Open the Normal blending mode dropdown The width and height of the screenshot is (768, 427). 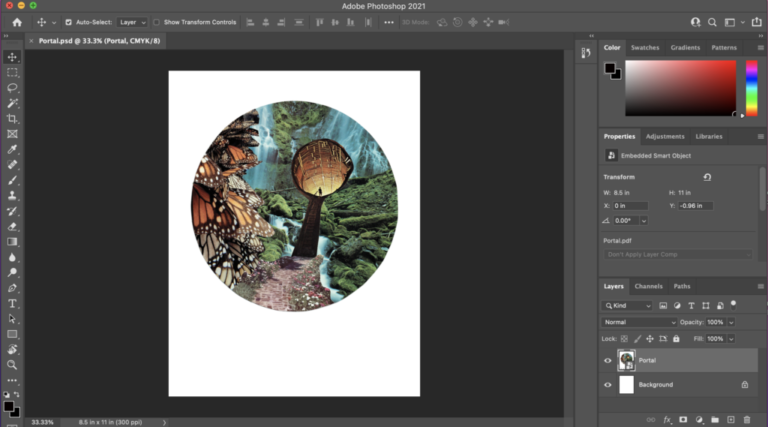point(639,322)
